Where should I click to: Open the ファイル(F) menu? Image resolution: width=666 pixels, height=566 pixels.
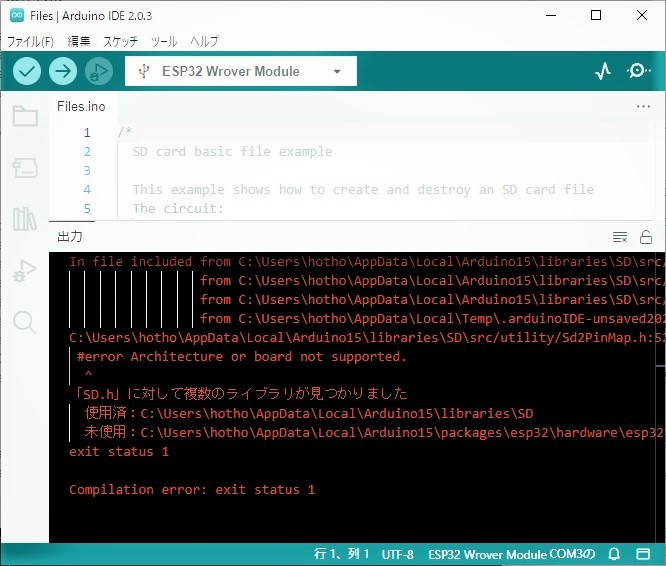point(31,41)
